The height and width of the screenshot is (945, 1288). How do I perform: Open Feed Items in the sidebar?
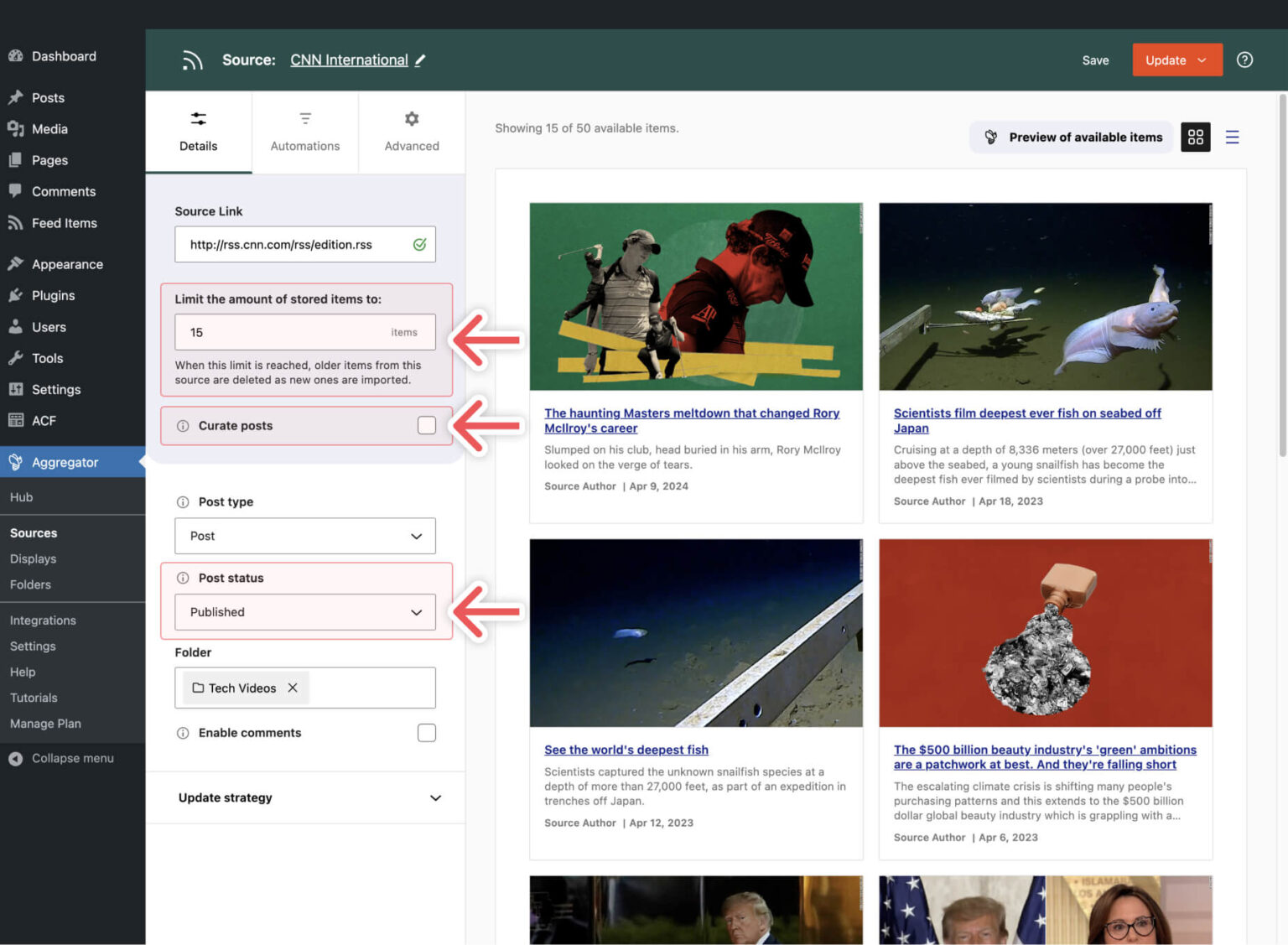coord(64,223)
